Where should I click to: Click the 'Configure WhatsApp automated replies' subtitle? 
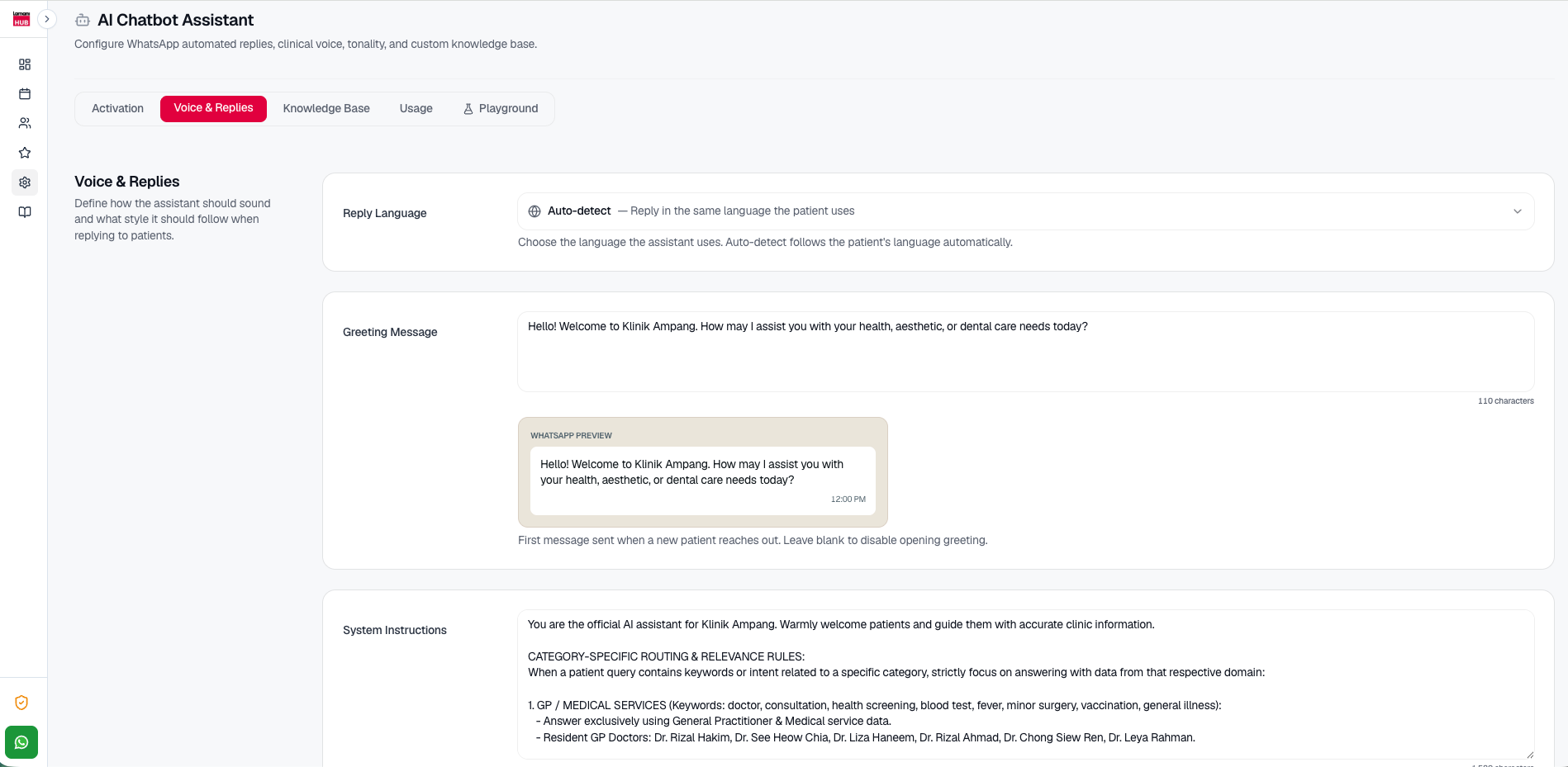point(306,44)
